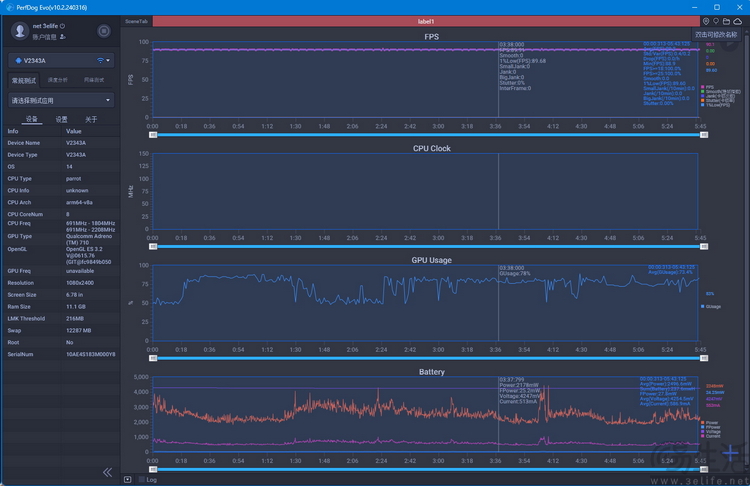This screenshot has height=486, width=750.
Task: Click the cloud upload icon
Action: [x=738, y=21]
